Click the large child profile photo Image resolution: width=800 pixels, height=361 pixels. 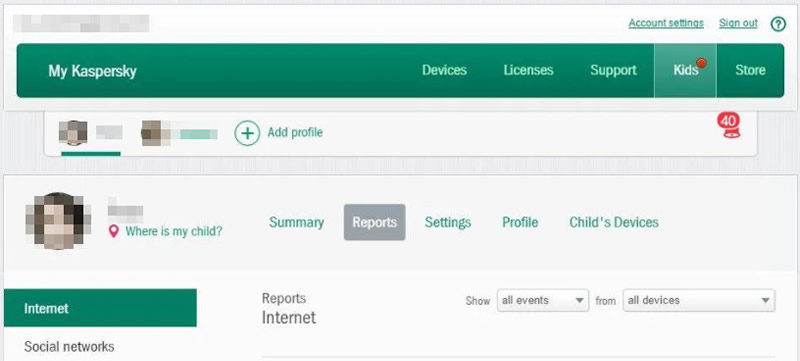pyautogui.click(x=58, y=221)
